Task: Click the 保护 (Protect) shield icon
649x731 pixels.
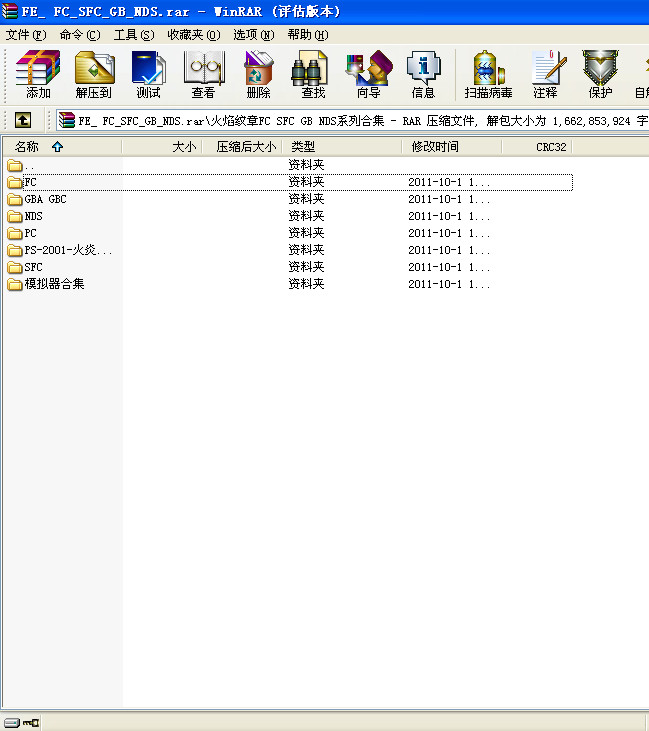Action: point(600,75)
